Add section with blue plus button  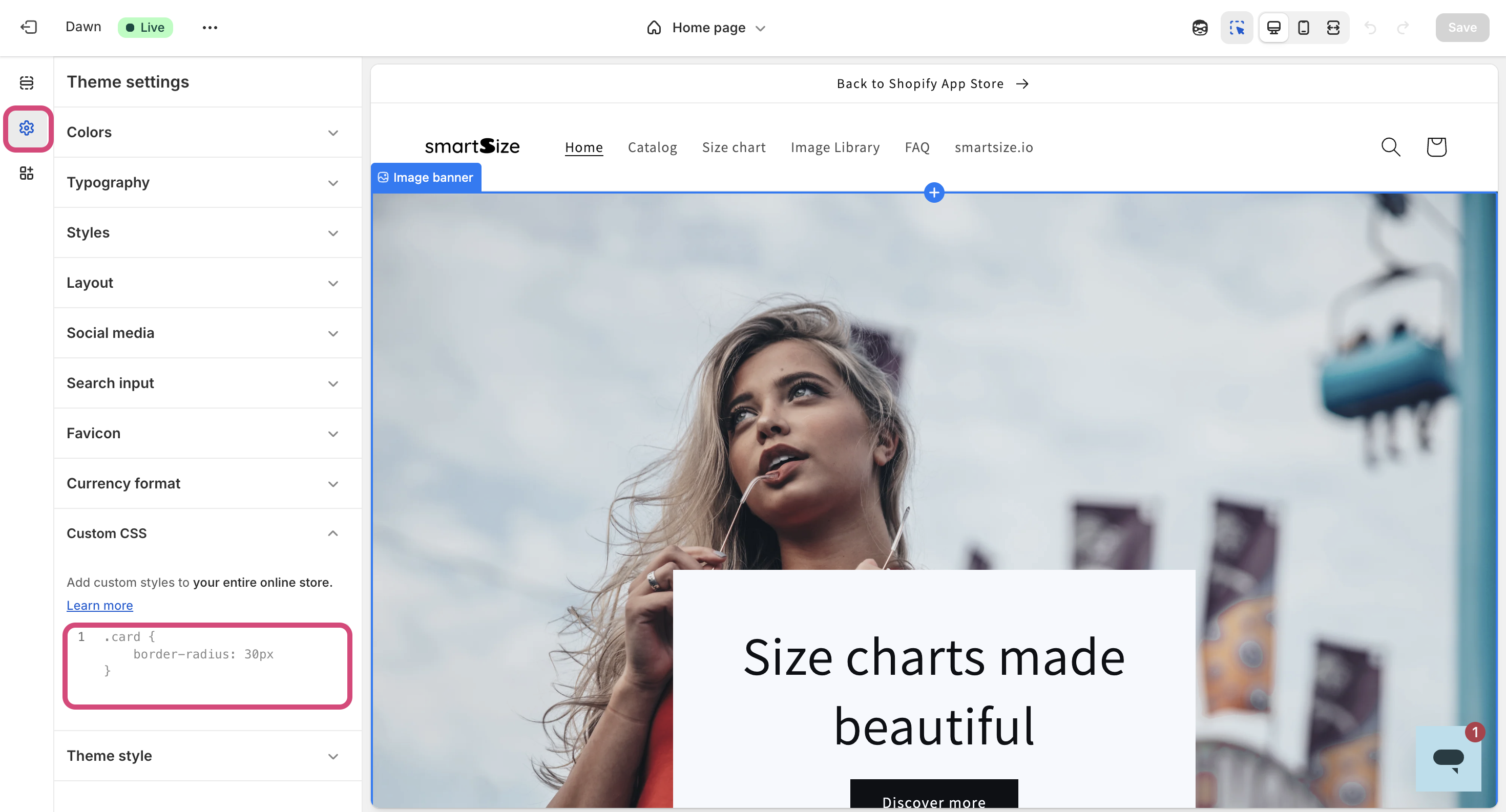(x=934, y=193)
